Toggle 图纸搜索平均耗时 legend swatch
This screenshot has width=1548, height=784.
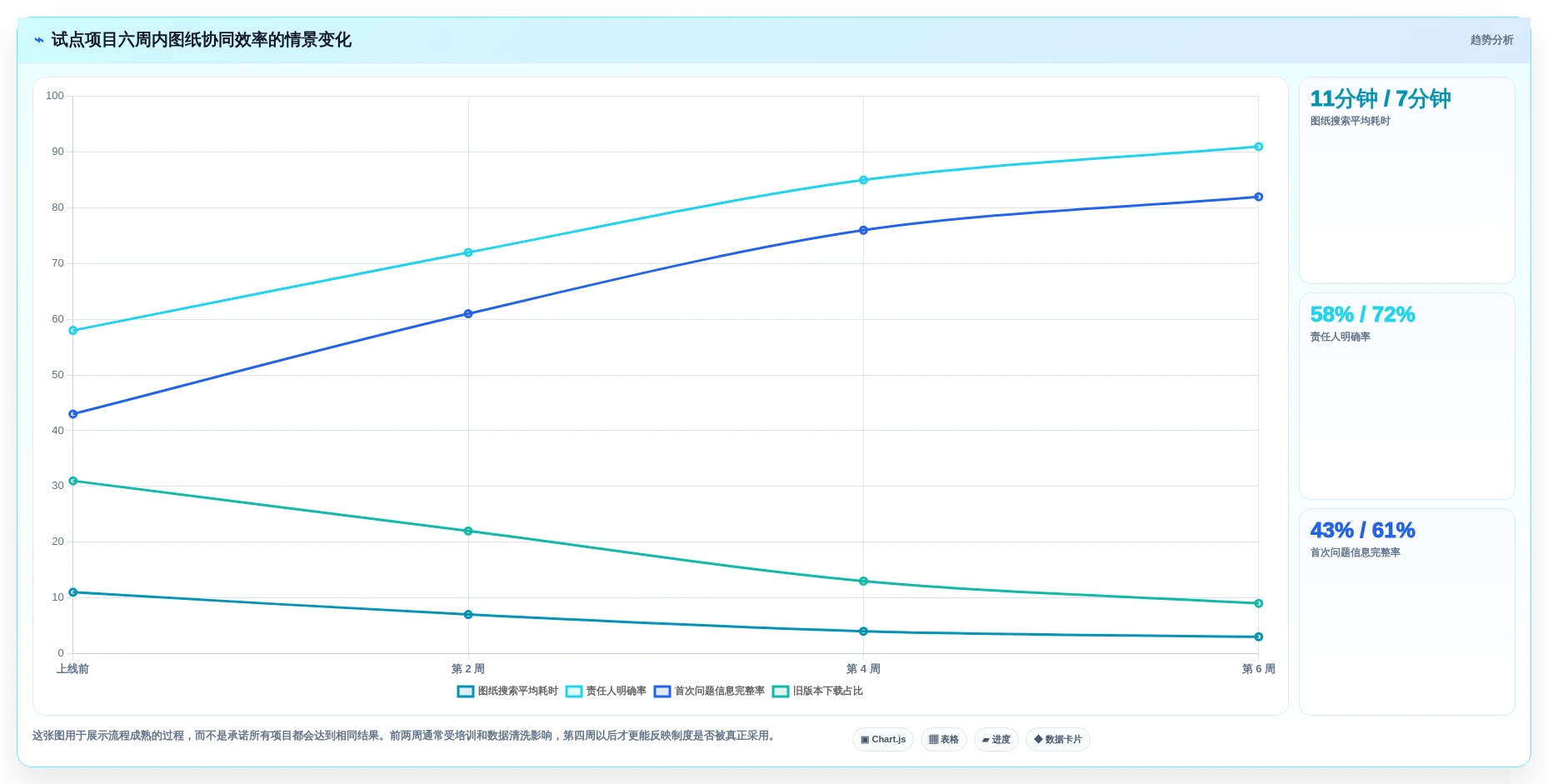466,692
